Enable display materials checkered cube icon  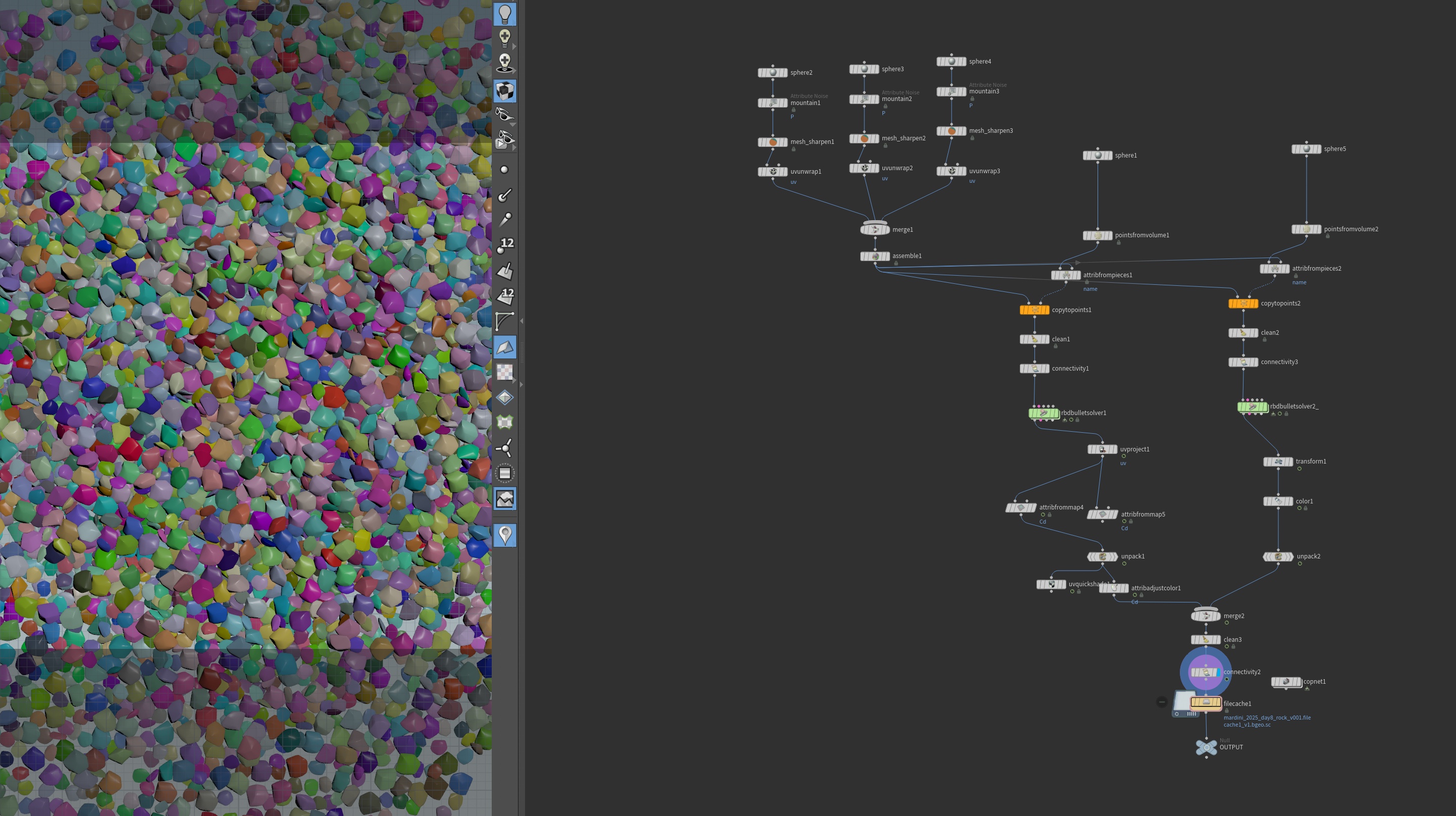[505, 91]
